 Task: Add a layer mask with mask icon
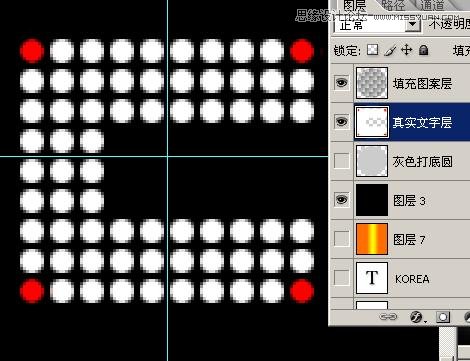coord(443,317)
